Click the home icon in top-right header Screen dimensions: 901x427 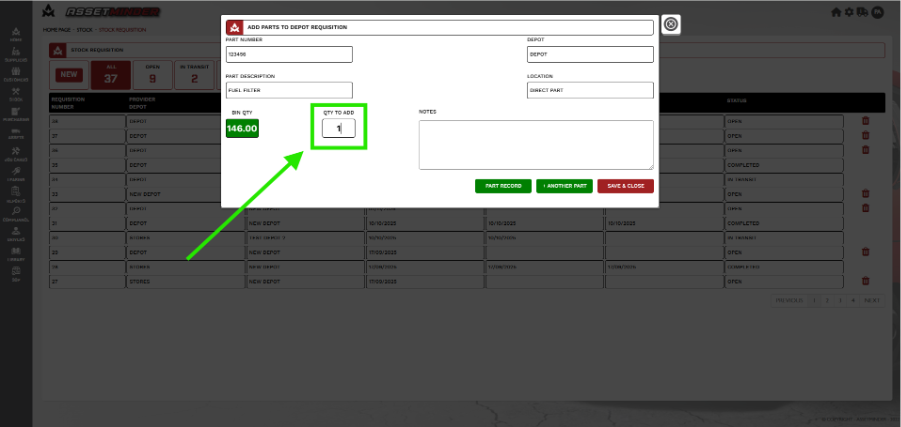(836, 12)
